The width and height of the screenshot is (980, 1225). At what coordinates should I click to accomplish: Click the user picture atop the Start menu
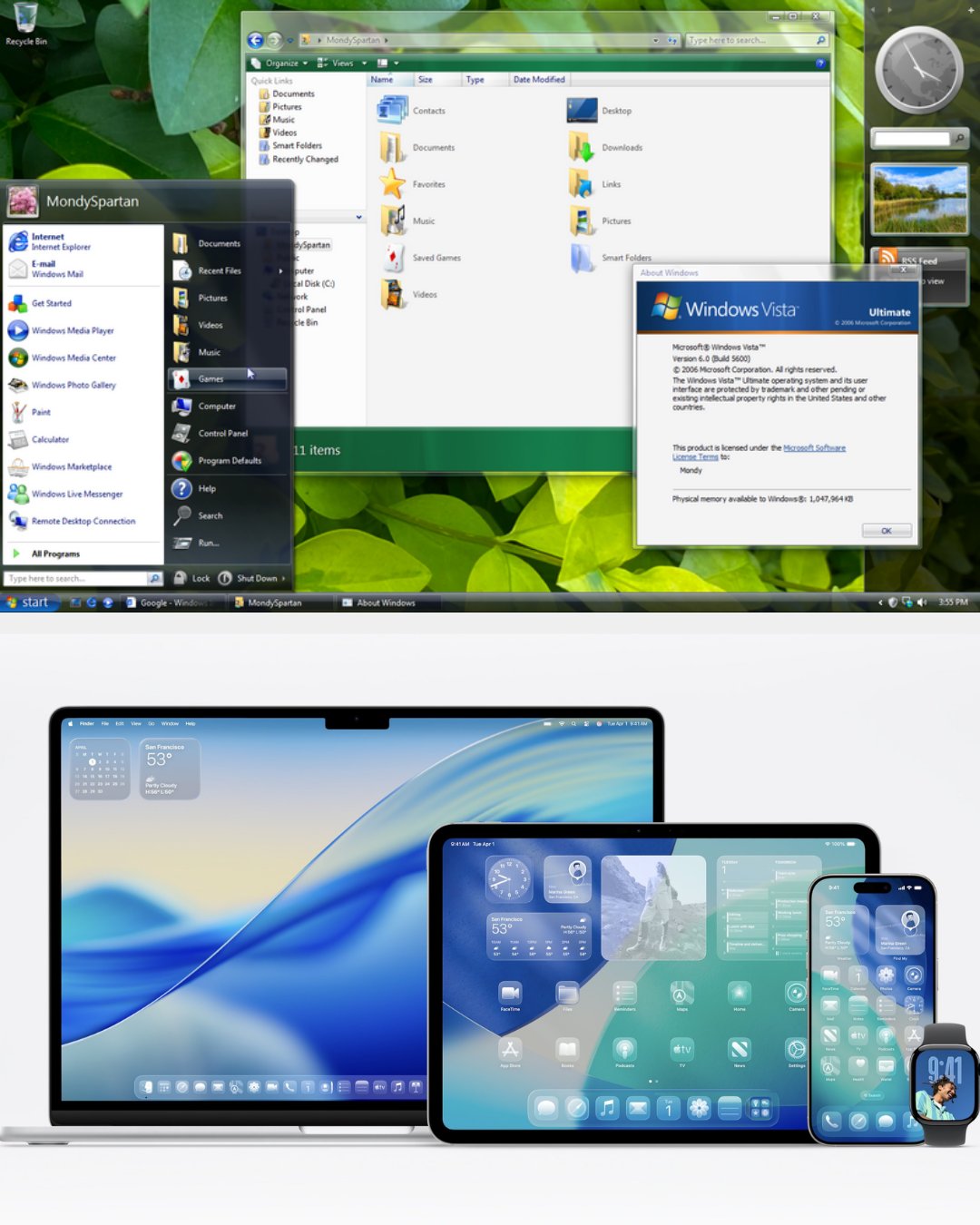[23, 201]
